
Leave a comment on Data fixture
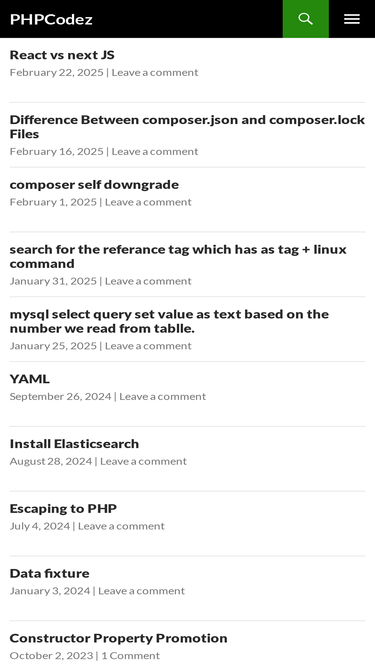click(141, 591)
